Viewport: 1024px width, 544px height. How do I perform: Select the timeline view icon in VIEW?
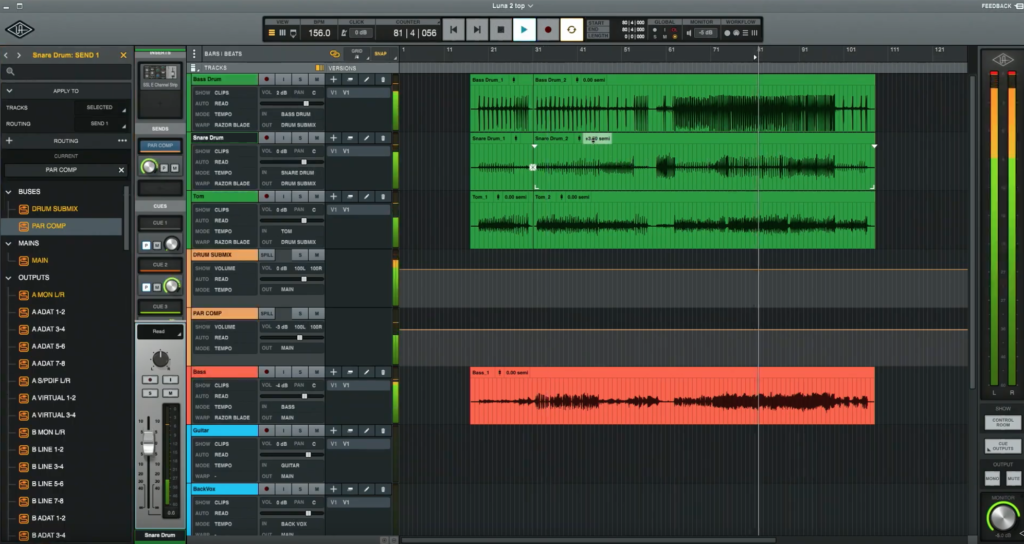pos(272,33)
